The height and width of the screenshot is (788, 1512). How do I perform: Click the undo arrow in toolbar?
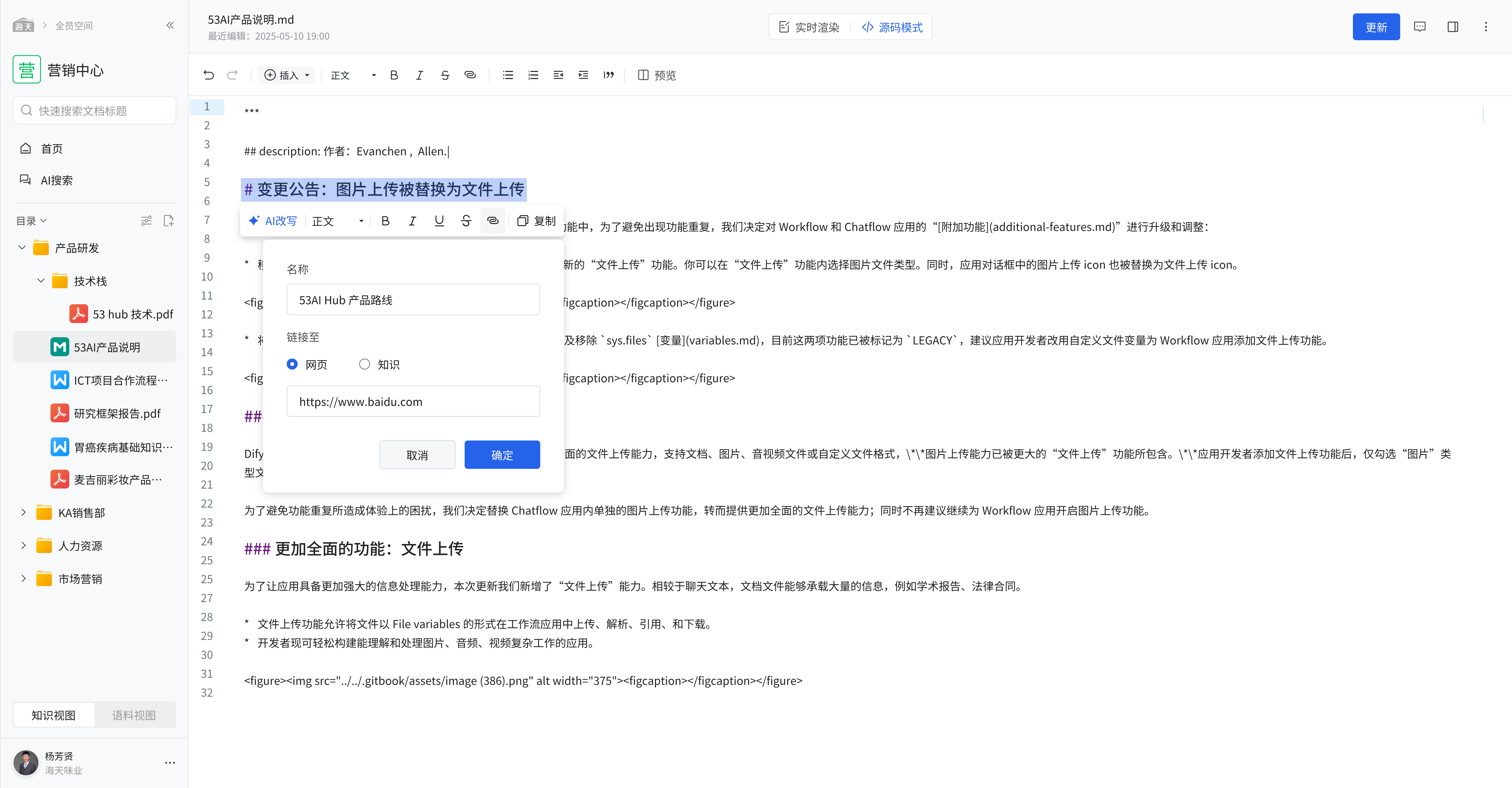pos(208,75)
